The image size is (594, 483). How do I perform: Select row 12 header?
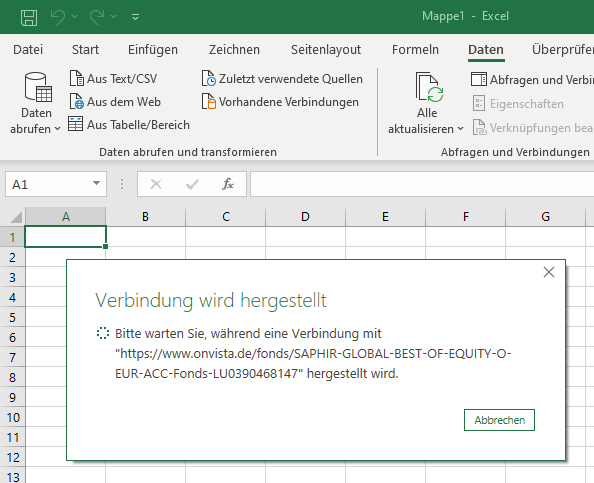pyautogui.click(x=13, y=457)
